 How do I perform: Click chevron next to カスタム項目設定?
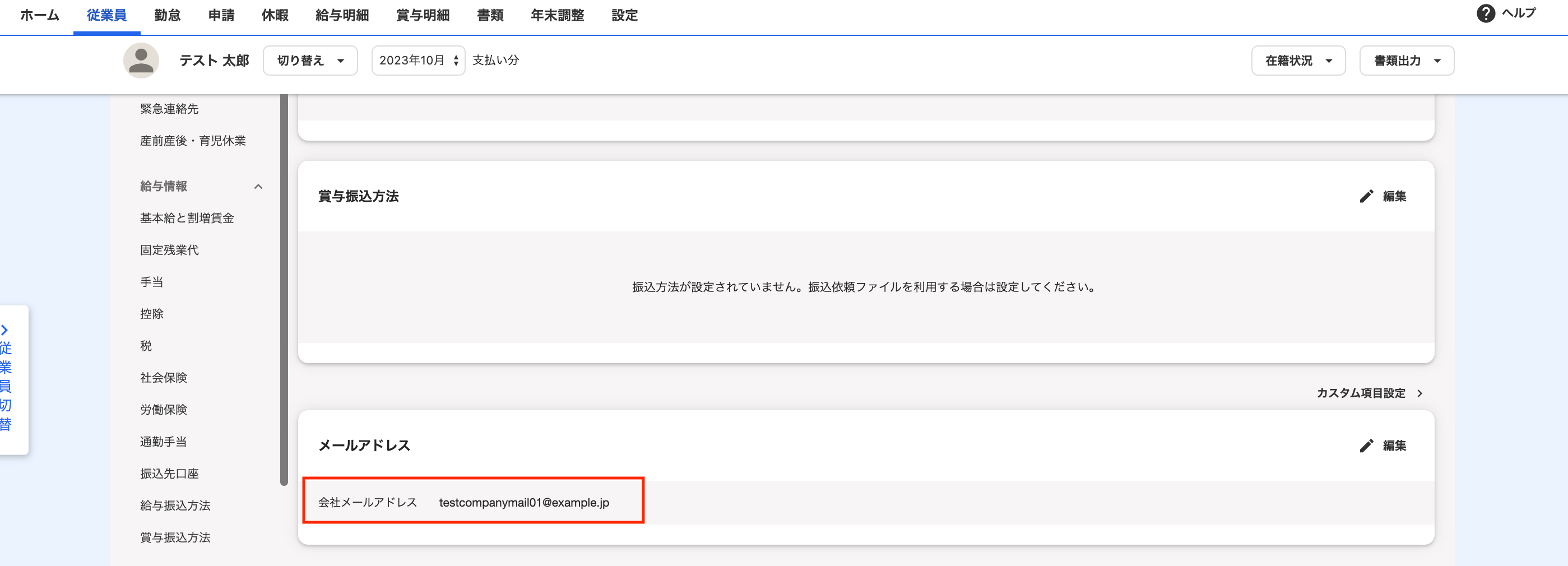point(1419,393)
